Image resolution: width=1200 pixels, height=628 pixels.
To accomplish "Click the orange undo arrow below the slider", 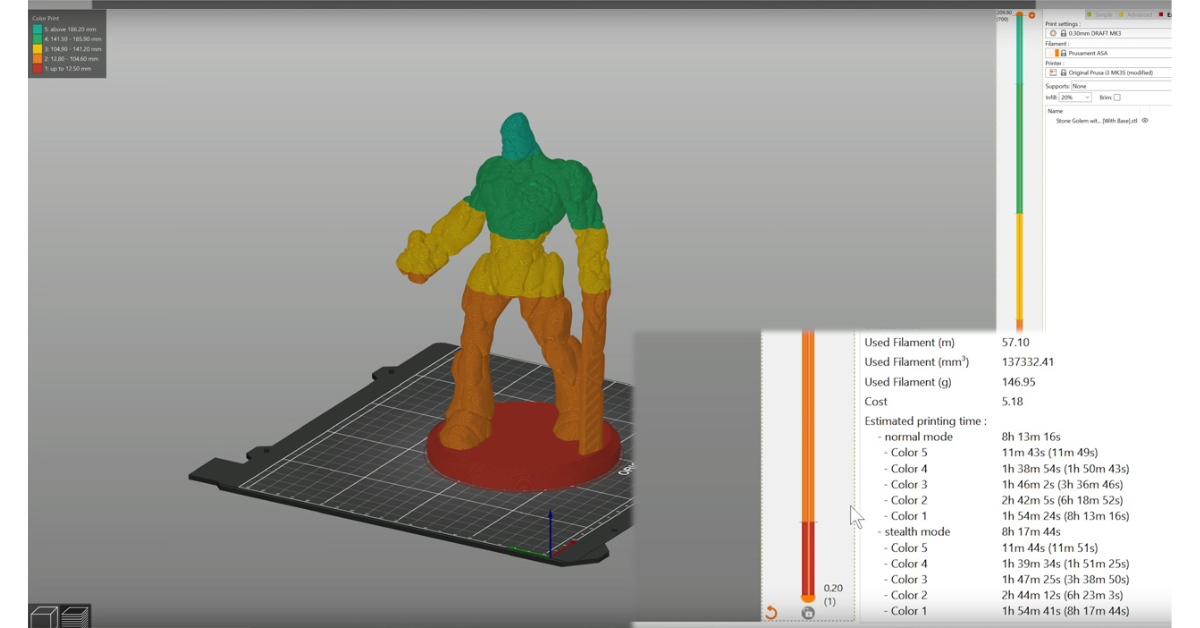I will (x=771, y=612).
